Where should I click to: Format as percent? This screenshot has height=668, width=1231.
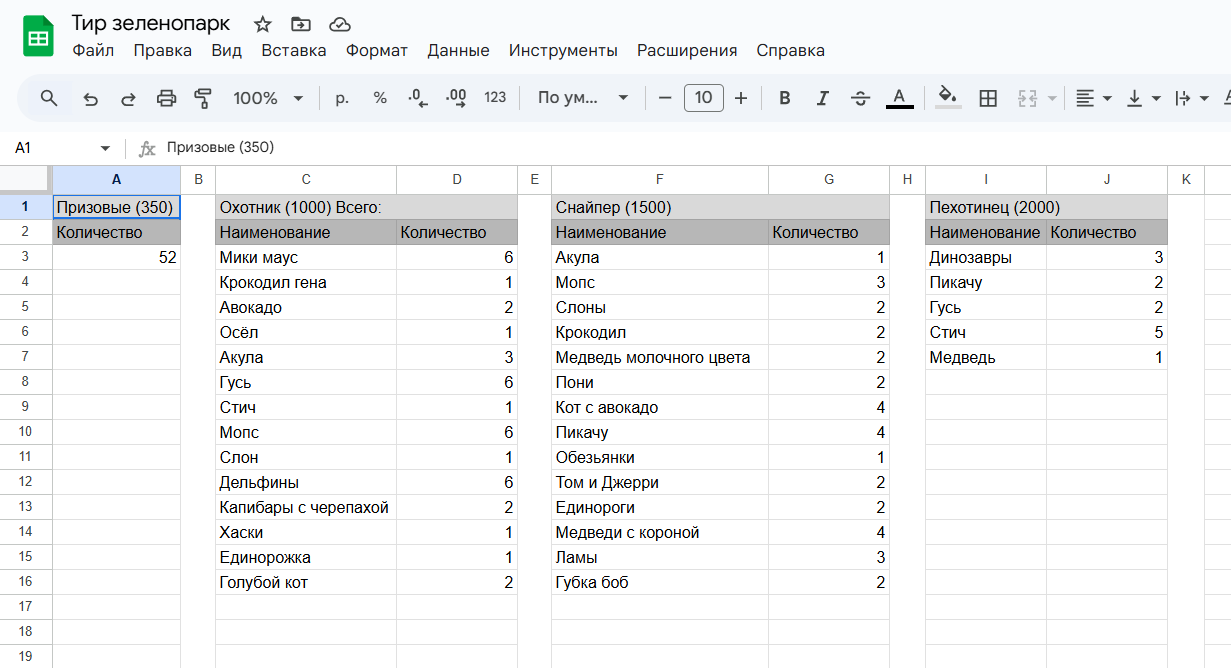coord(380,98)
